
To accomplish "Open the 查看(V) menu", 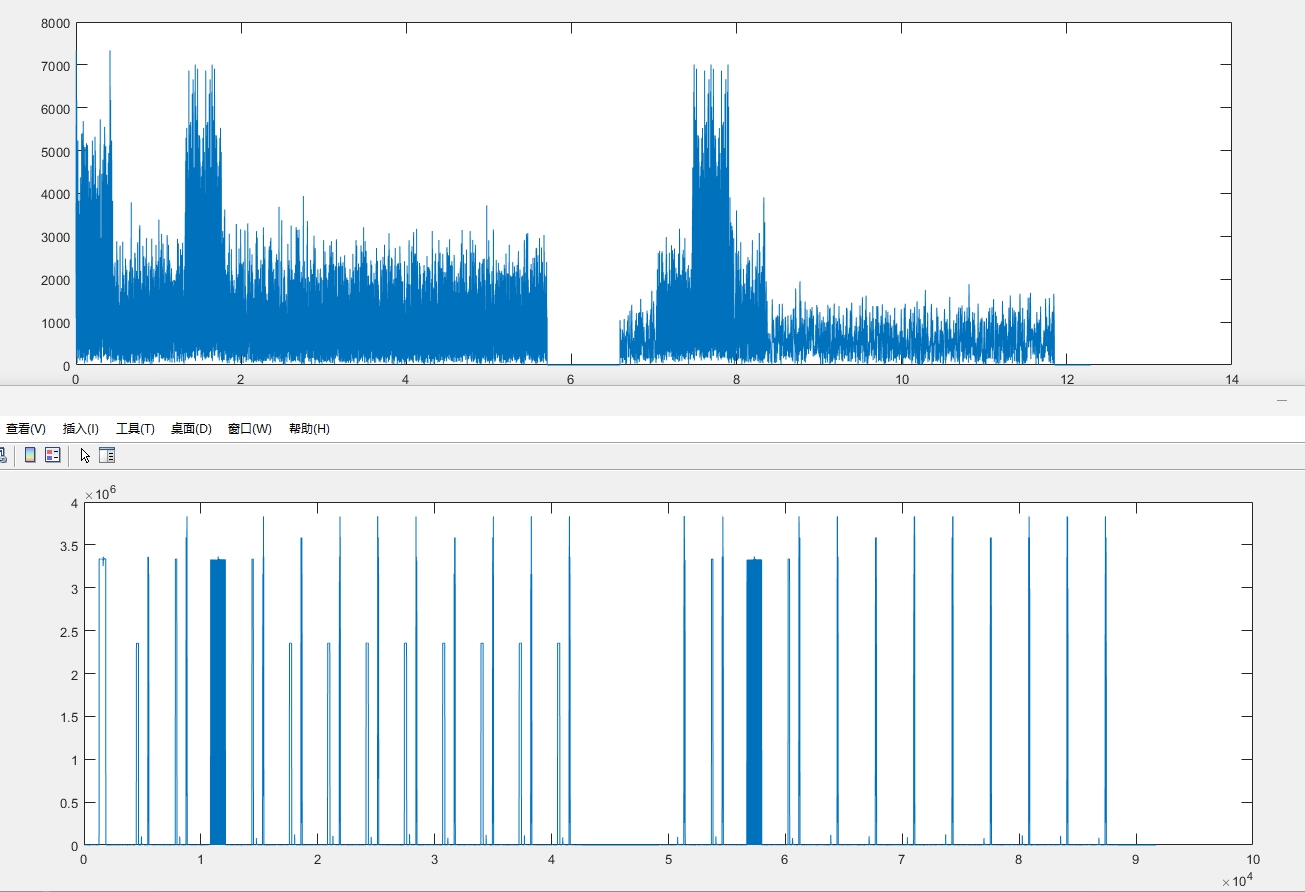I will [26, 429].
